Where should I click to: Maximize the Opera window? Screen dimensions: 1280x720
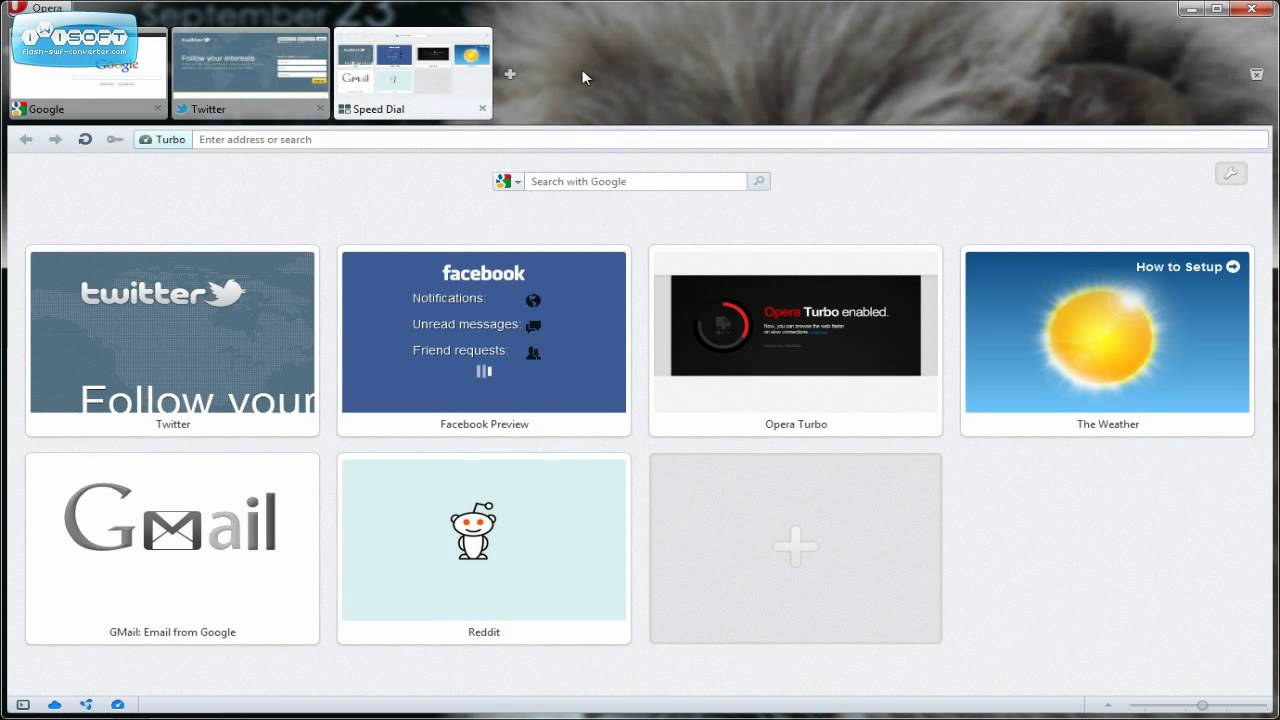click(1217, 8)
